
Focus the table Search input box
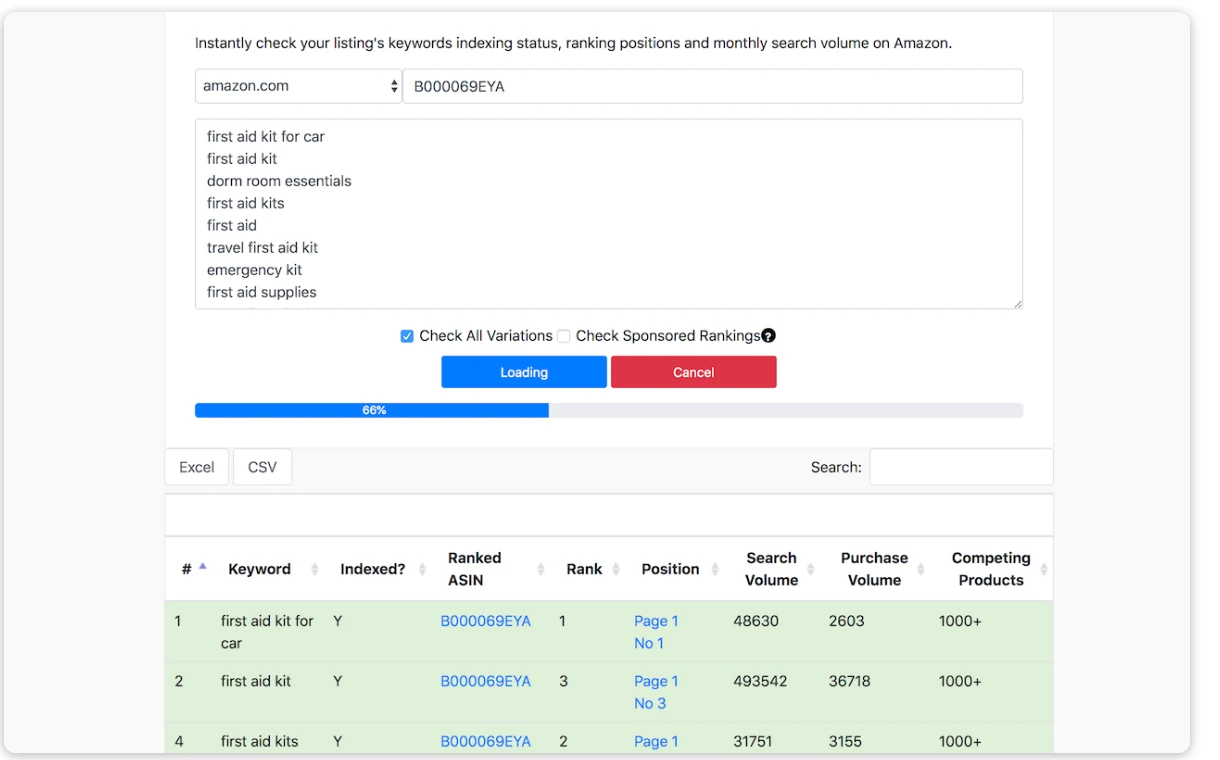point(961,467)
